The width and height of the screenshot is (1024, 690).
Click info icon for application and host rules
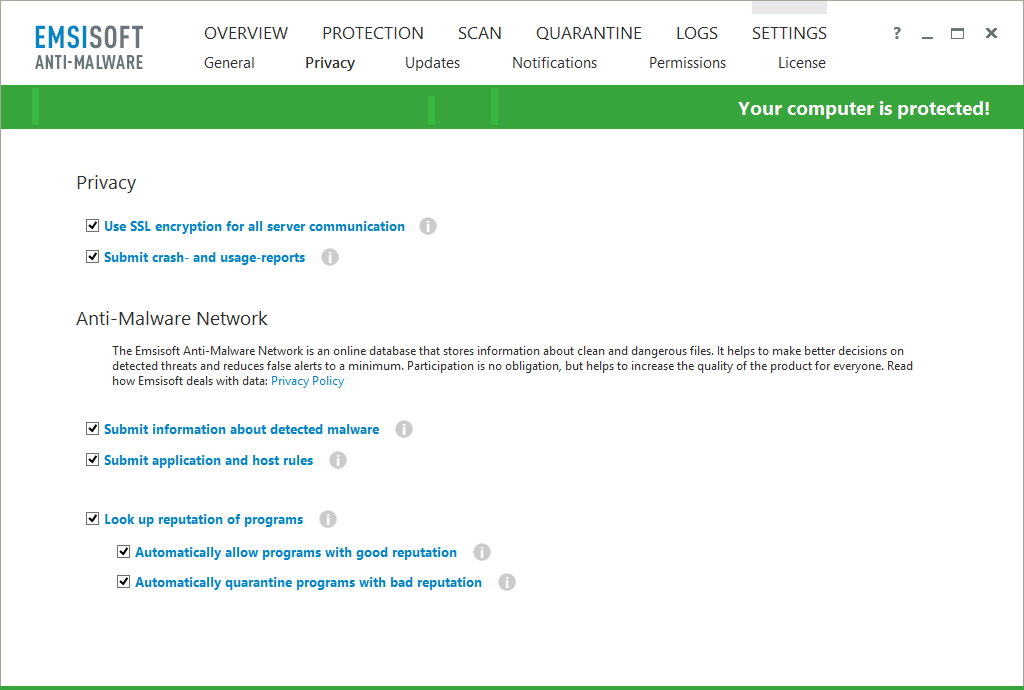338,460
